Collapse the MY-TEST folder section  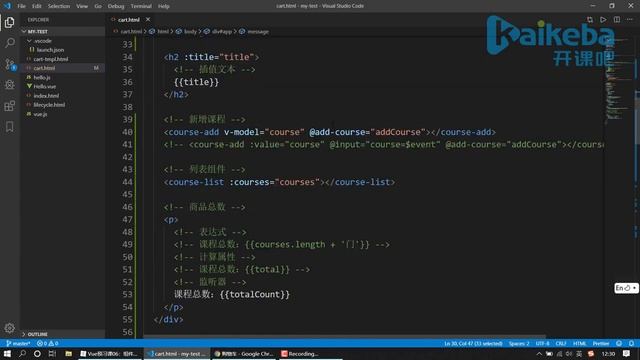[x=62, y=31]
